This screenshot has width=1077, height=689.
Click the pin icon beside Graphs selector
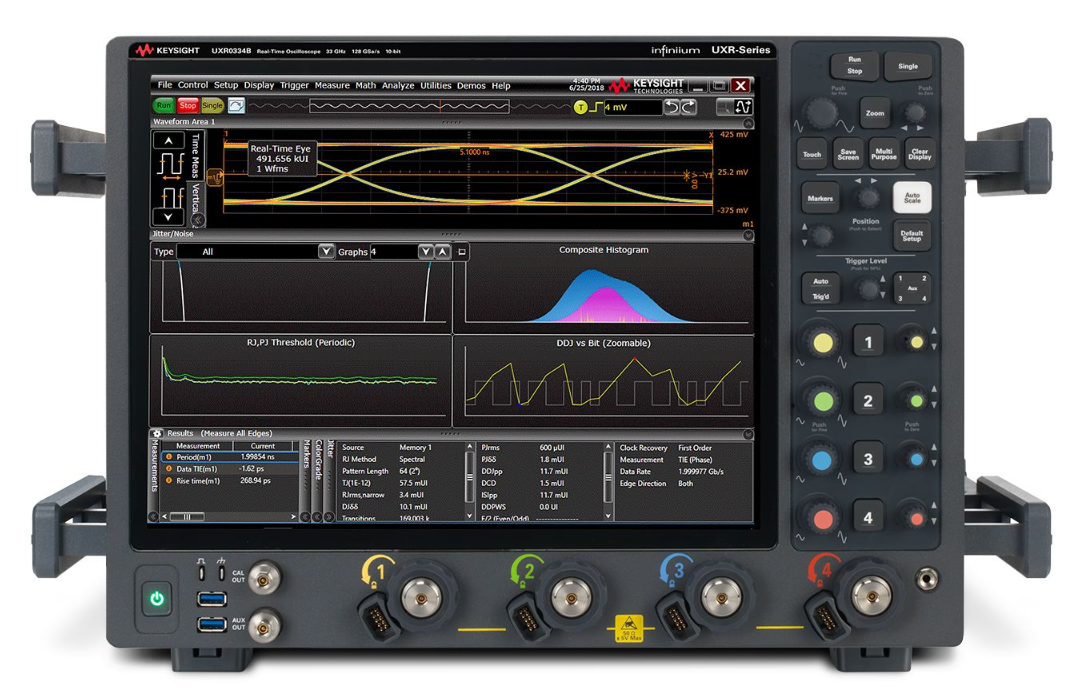coord(462,252)
